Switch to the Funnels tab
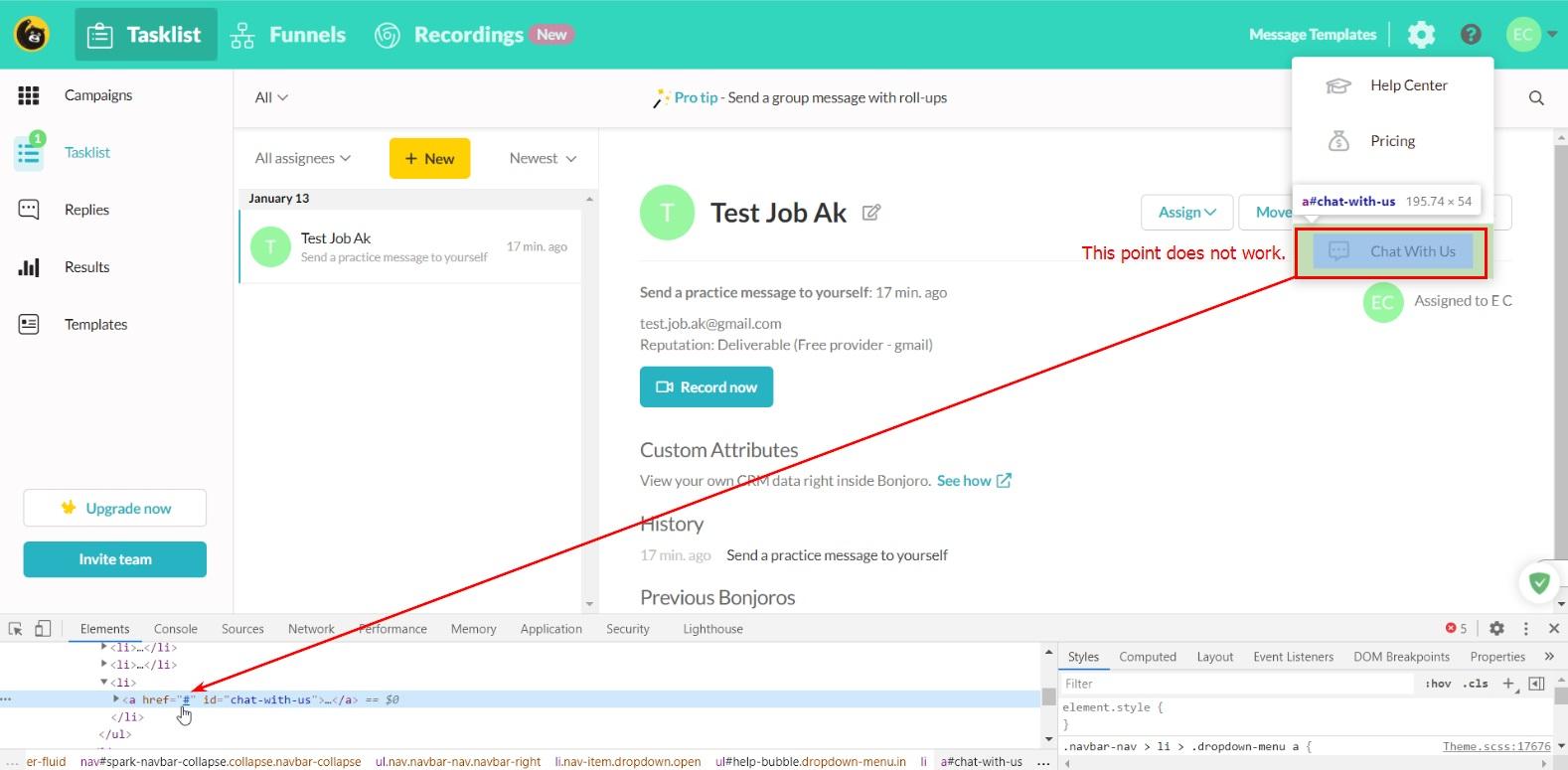Image resolution: width=1568 pixels, height=770 pixels. coord(288,35)
